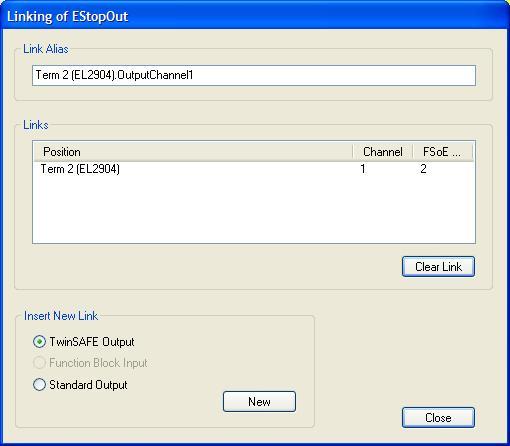
Task: Click the Clear Link button
Action: pyautogui.click(x=438, y=267)
